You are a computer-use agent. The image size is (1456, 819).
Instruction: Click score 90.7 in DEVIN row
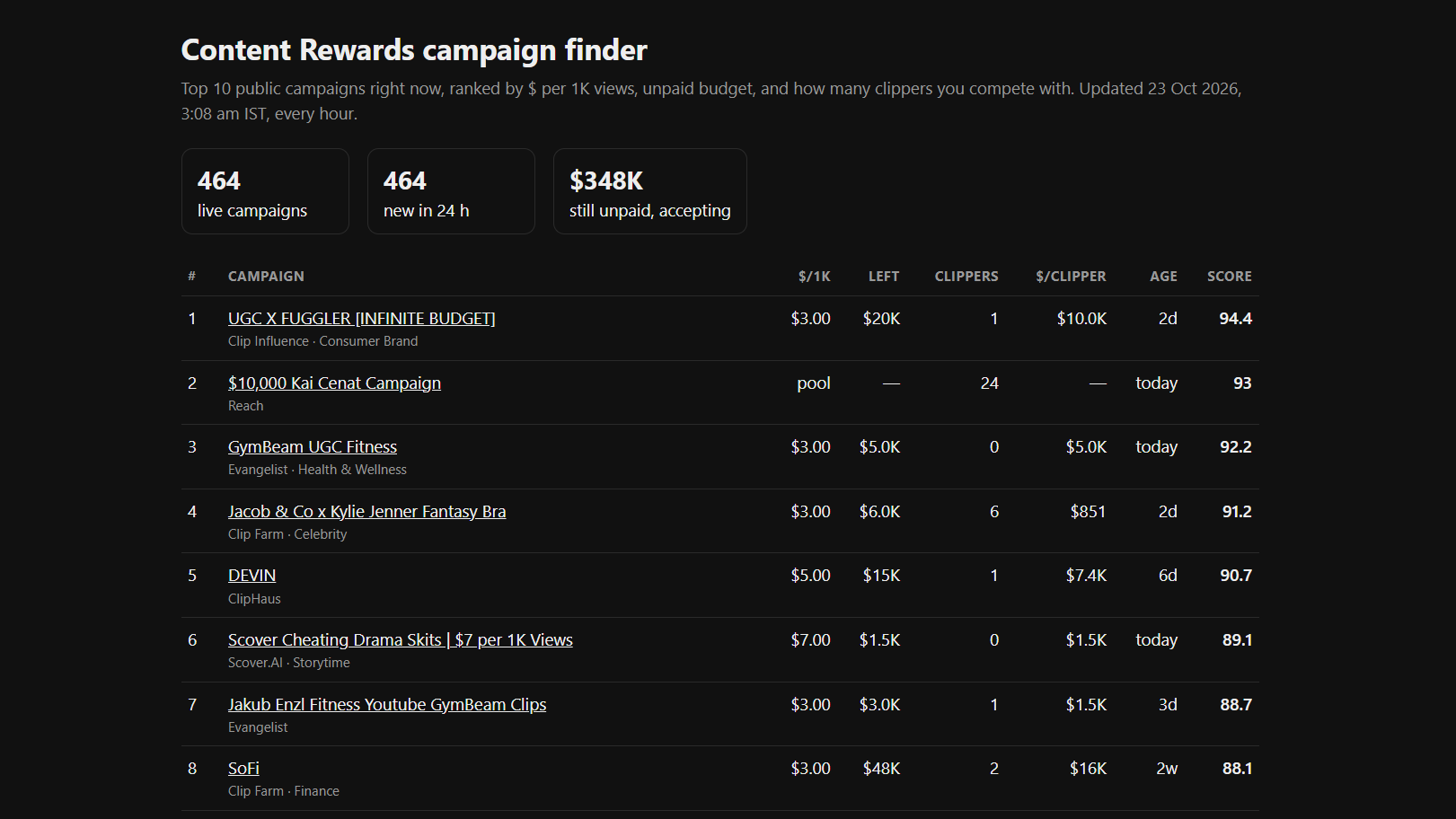[1236, 576]
